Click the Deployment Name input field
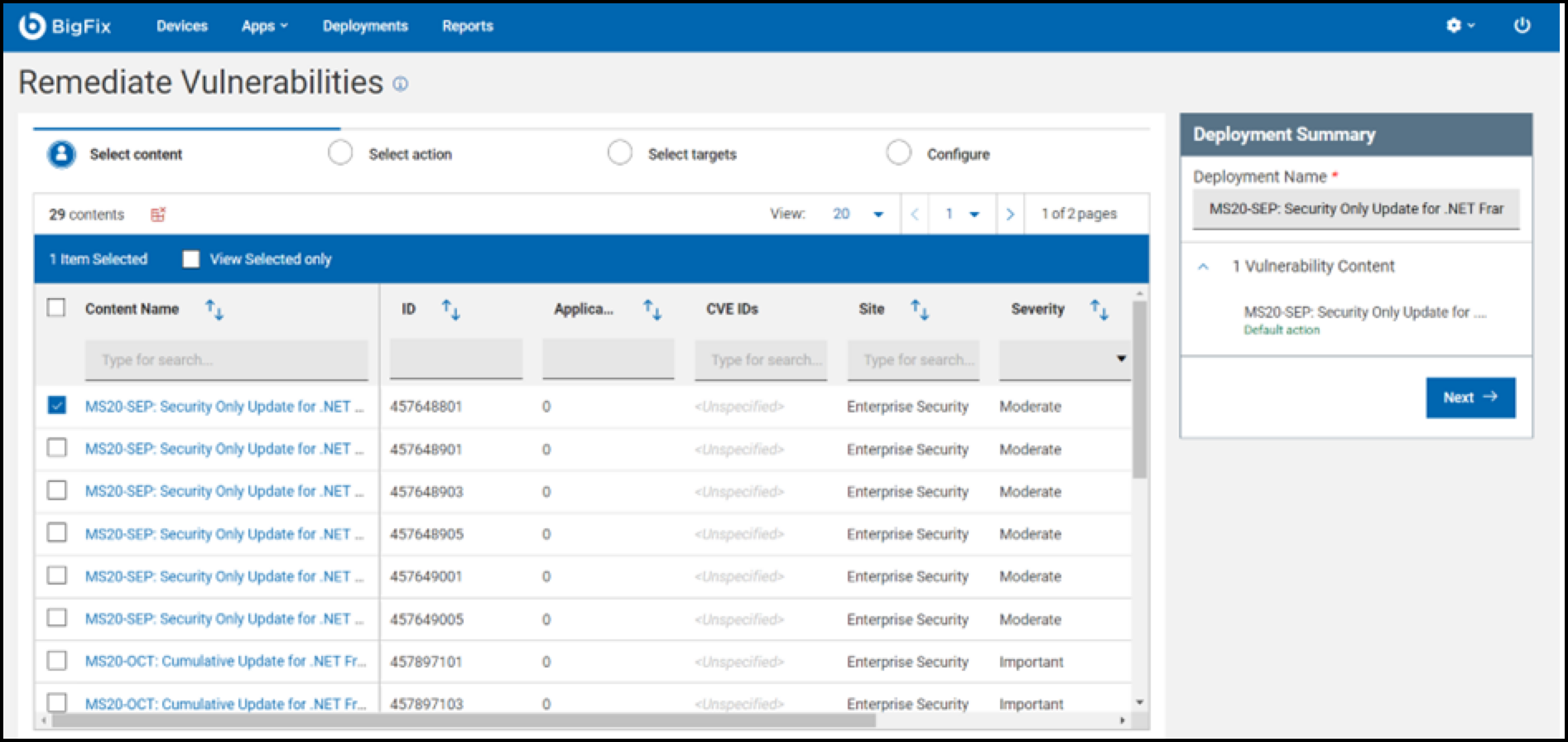 point(1355,210)
